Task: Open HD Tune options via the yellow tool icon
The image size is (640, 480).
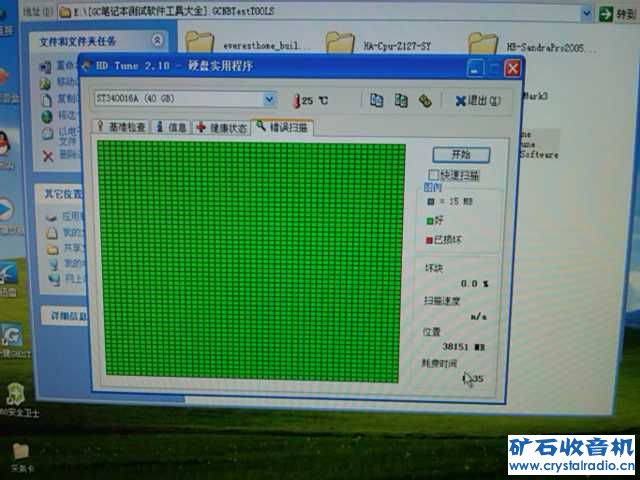Action: pos(425,101)
